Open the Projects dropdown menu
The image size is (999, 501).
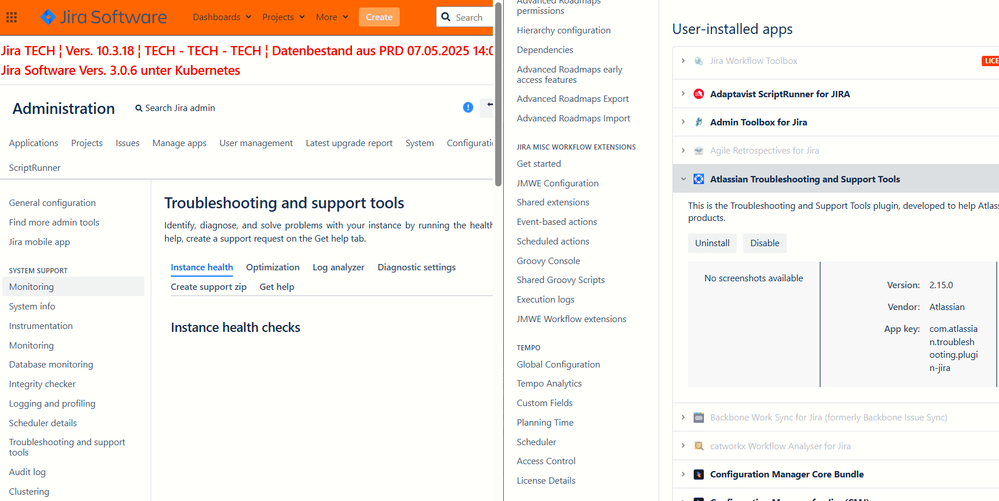283,17
